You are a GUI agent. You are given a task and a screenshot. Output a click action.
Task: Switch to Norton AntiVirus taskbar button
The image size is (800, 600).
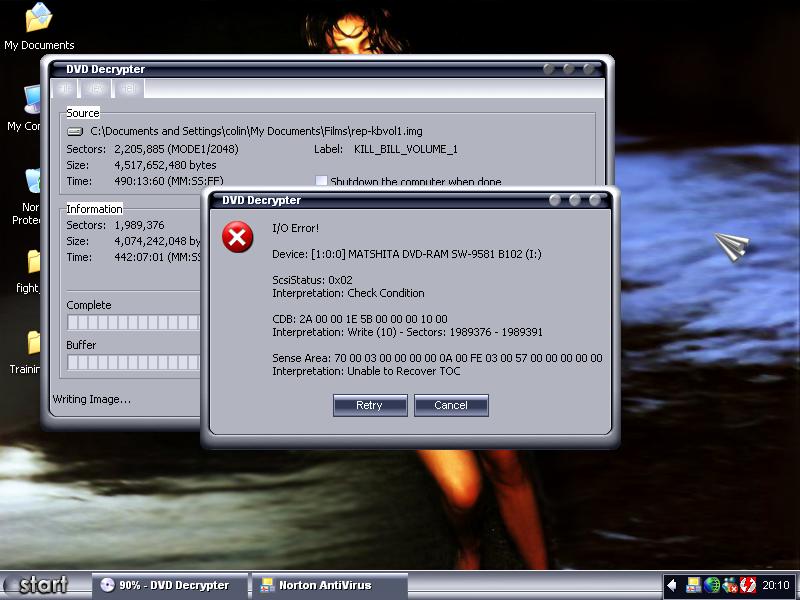point(330,585)
